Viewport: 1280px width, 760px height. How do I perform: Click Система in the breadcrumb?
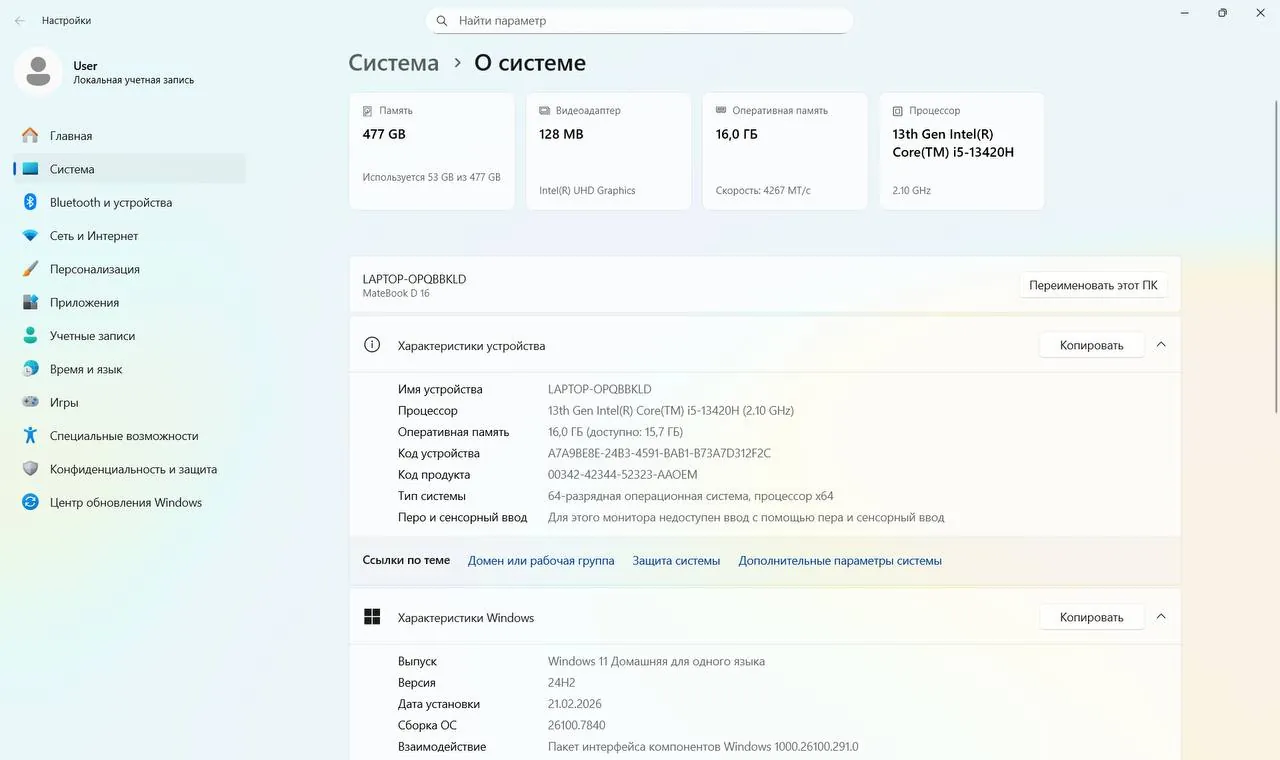click(394, 63)
